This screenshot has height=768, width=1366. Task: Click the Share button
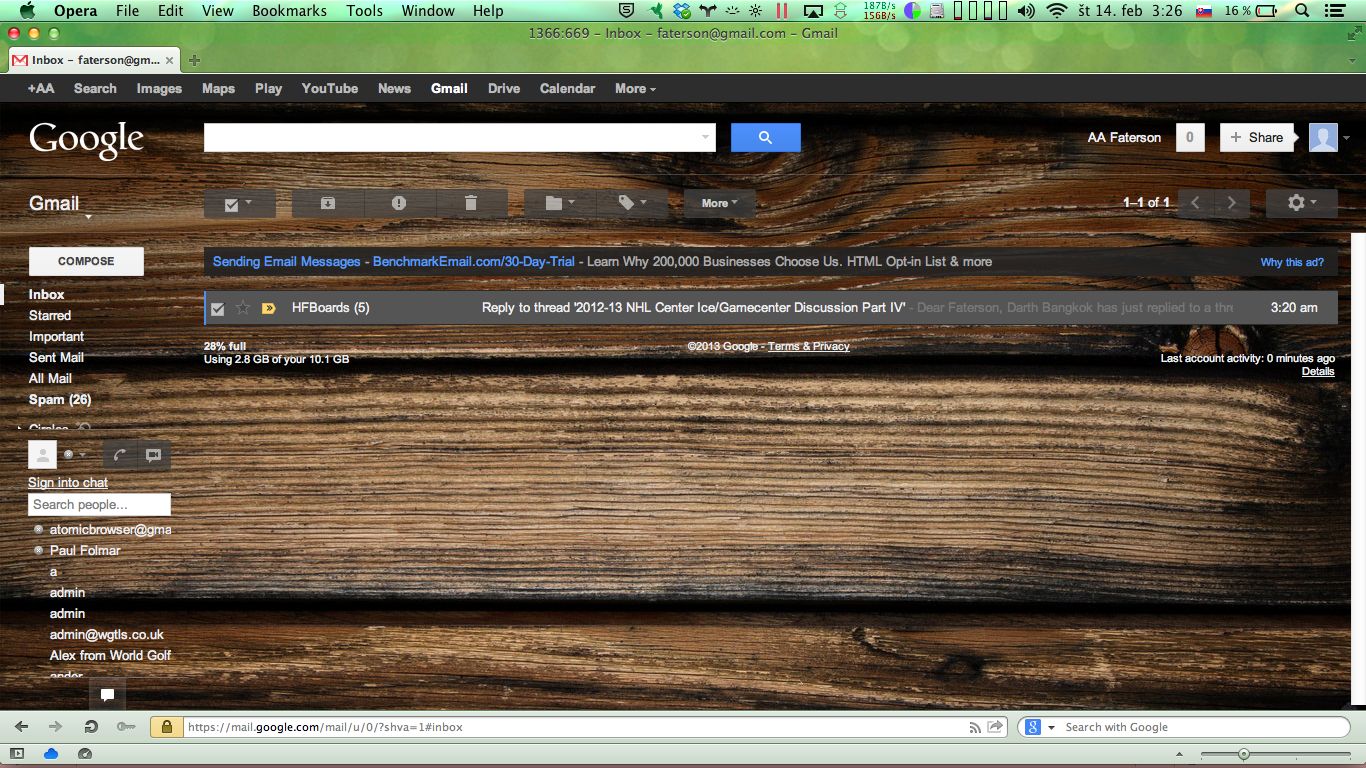pyautogui.click(x=1256, y=138)
